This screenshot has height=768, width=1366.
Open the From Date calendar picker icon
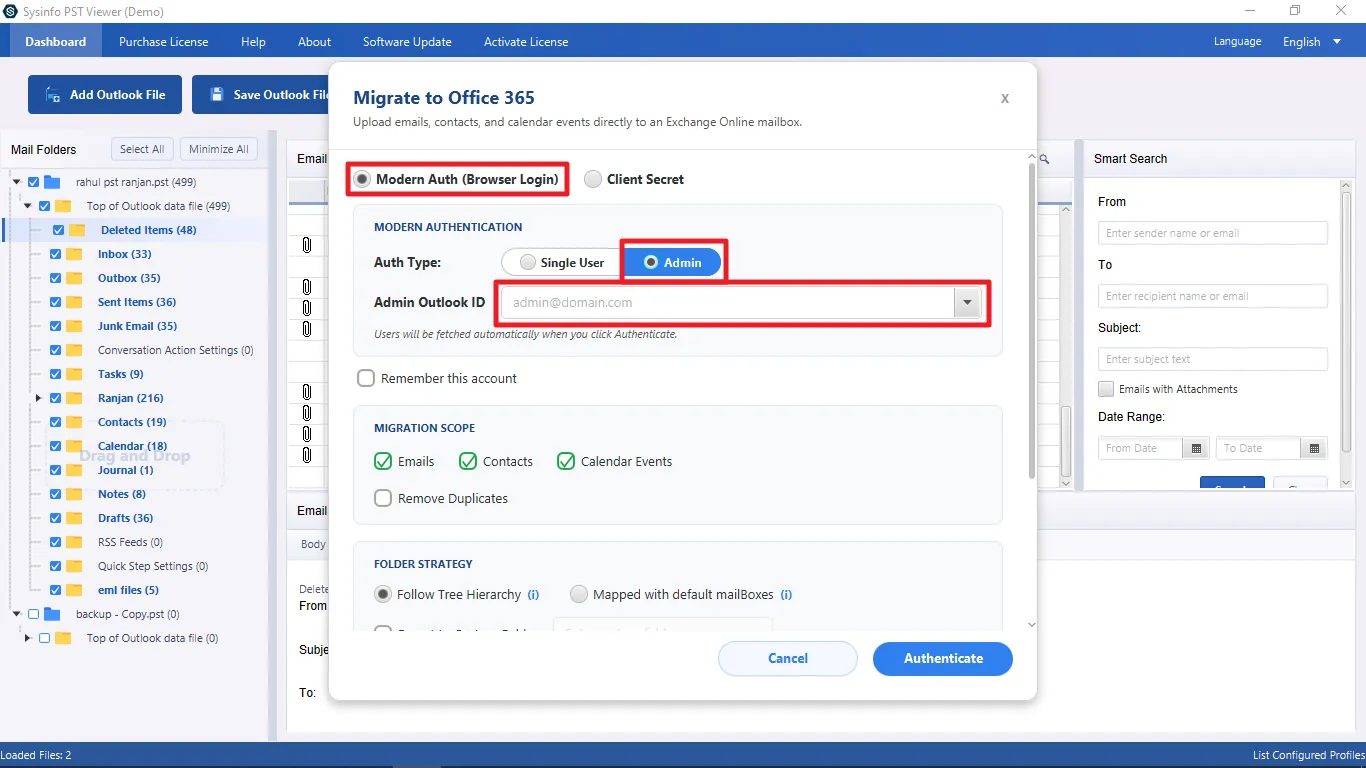click(1195, 449)
